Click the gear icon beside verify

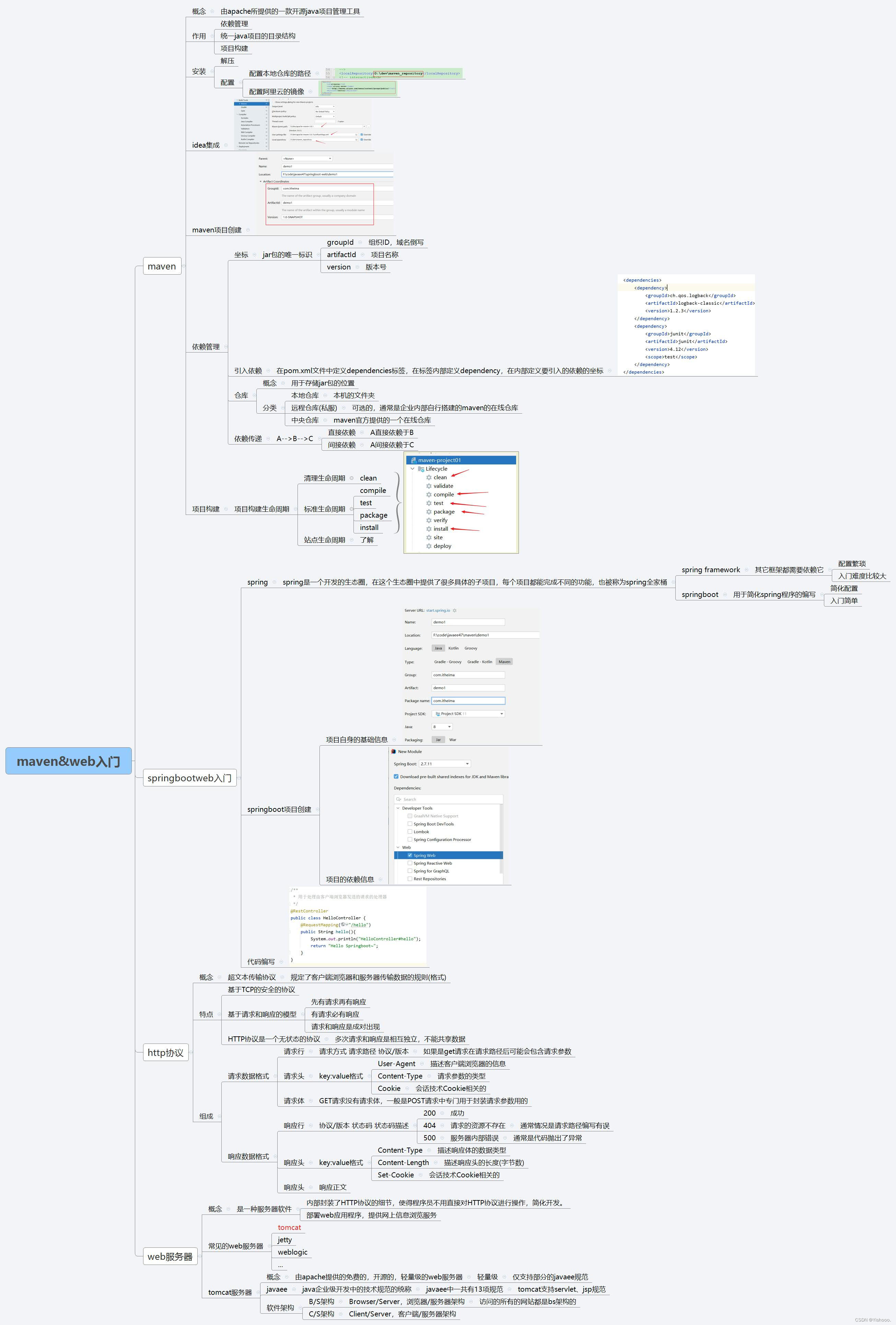point(429,520)
